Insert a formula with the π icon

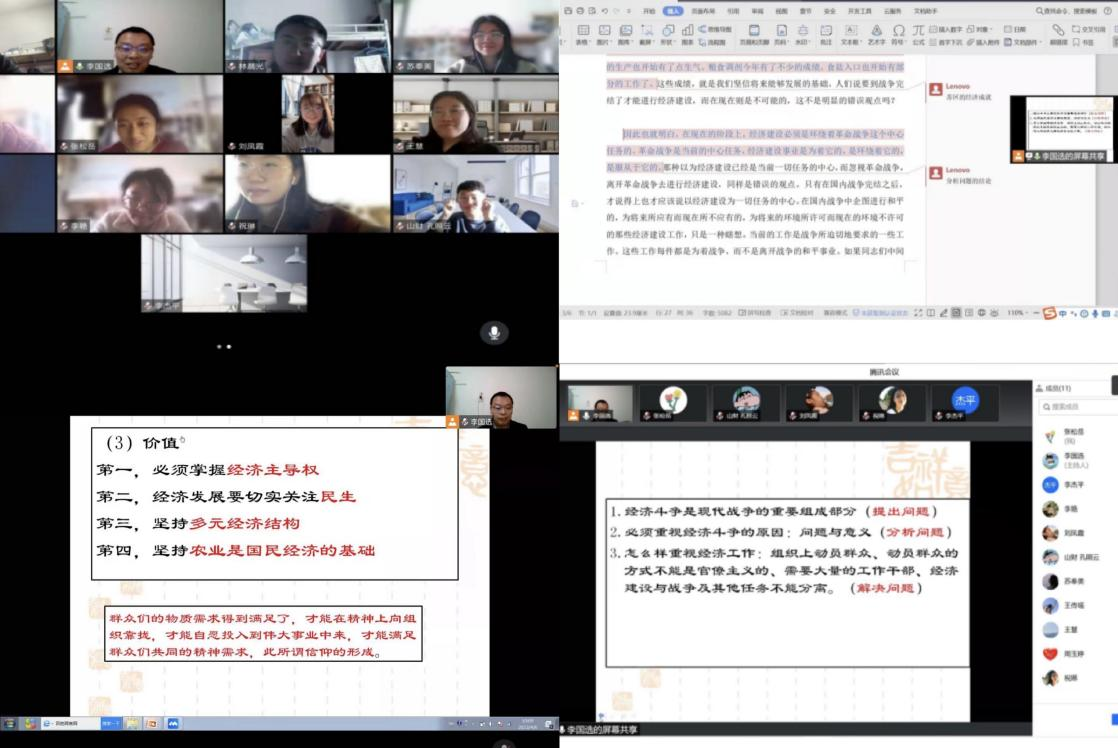[918, 30]
